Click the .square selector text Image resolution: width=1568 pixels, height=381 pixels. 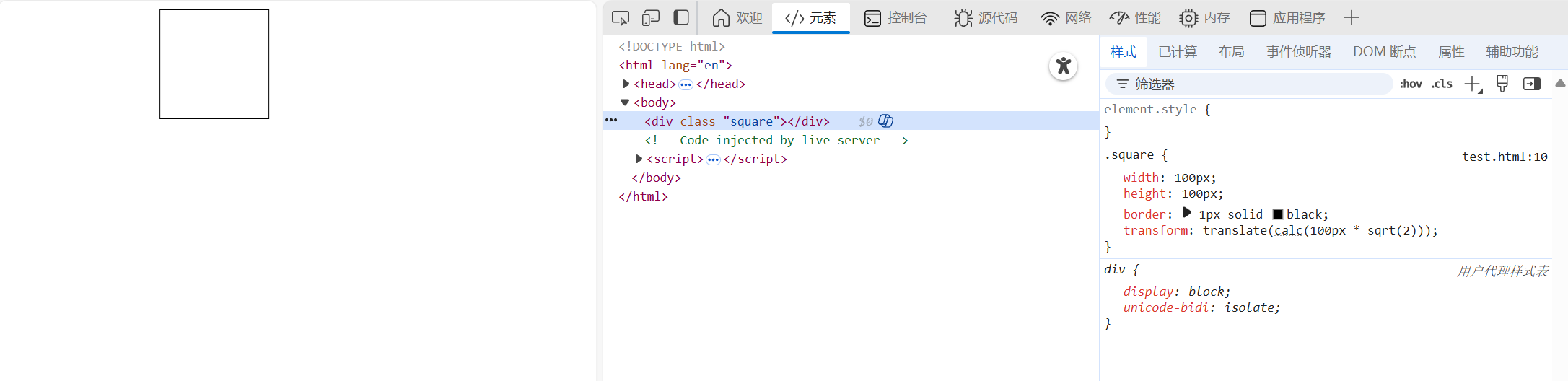[1129, 155]
